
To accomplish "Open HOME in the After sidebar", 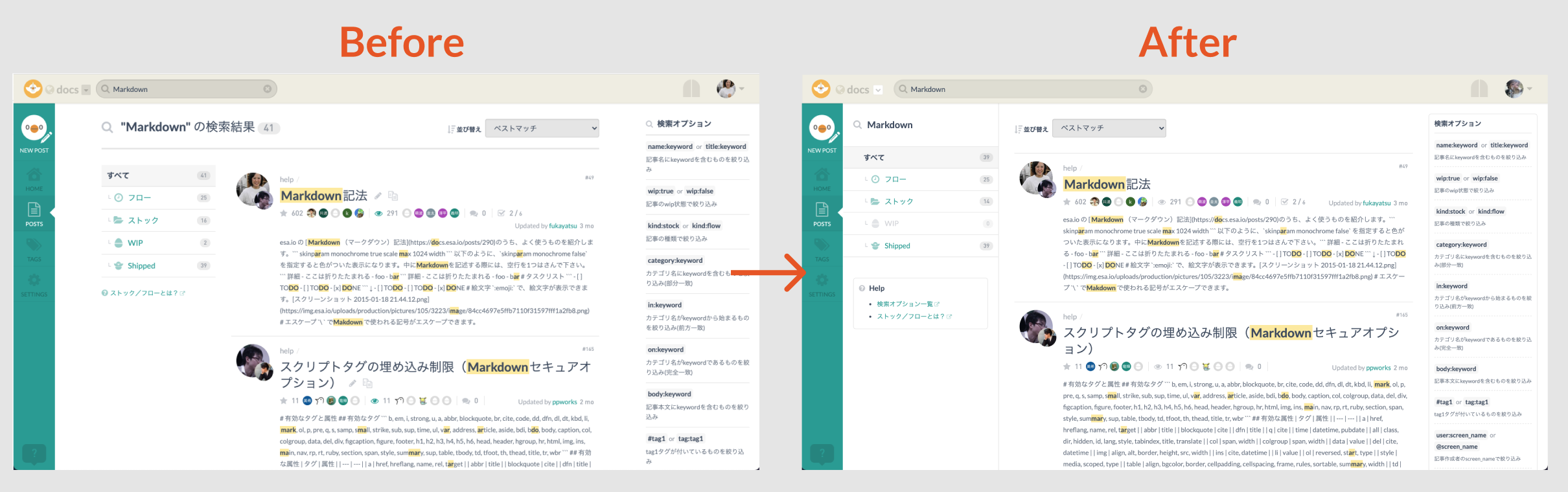I will pyautogui.click(x=822, y=179).
